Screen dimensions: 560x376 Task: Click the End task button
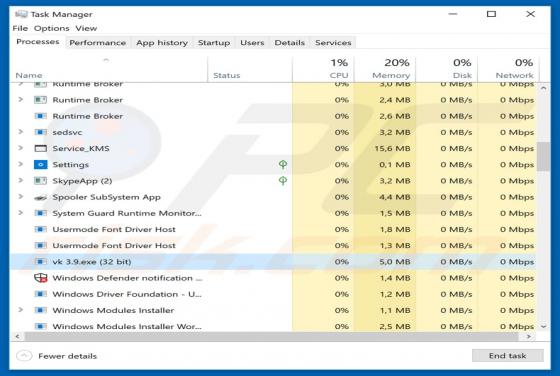(508, 356)
